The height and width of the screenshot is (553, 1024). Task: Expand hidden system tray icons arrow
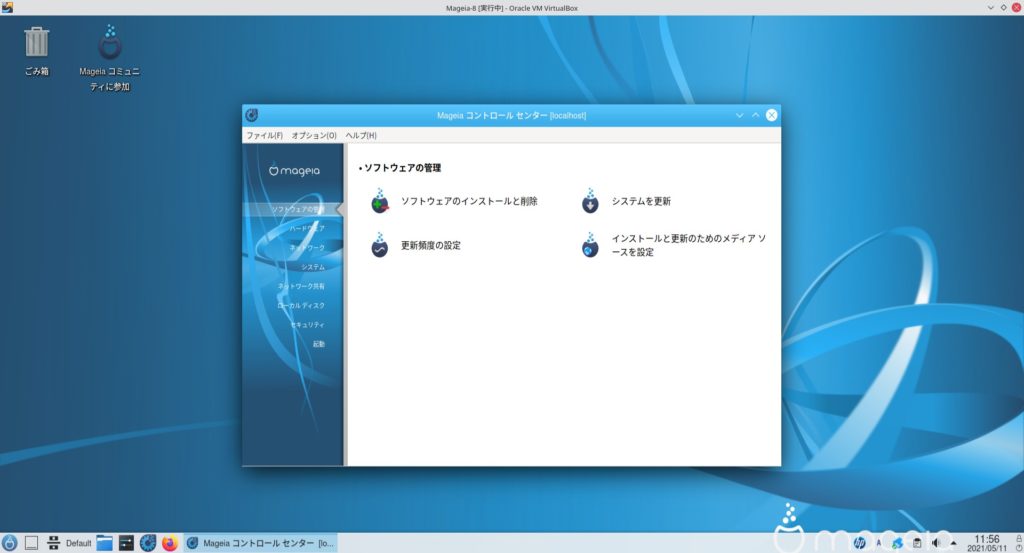953,543
